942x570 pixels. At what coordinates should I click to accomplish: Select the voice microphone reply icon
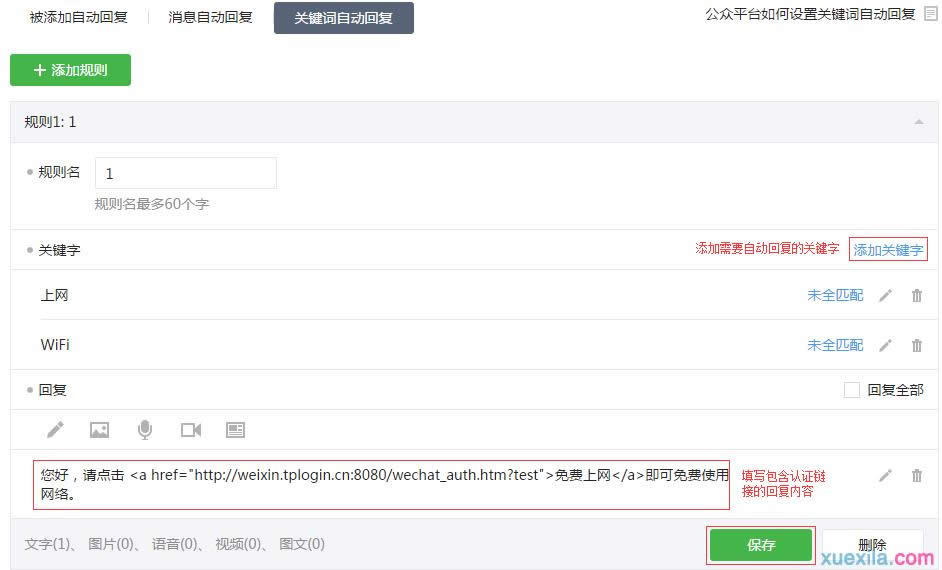point(145,430)
